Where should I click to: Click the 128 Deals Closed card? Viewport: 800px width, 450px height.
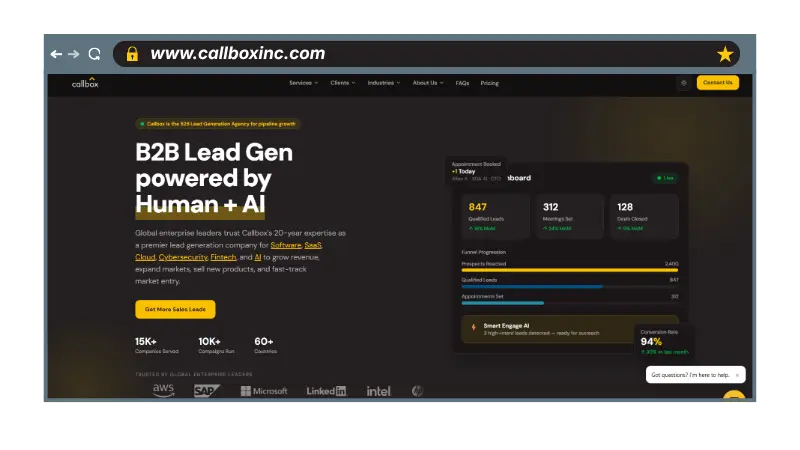coord(644,217)
